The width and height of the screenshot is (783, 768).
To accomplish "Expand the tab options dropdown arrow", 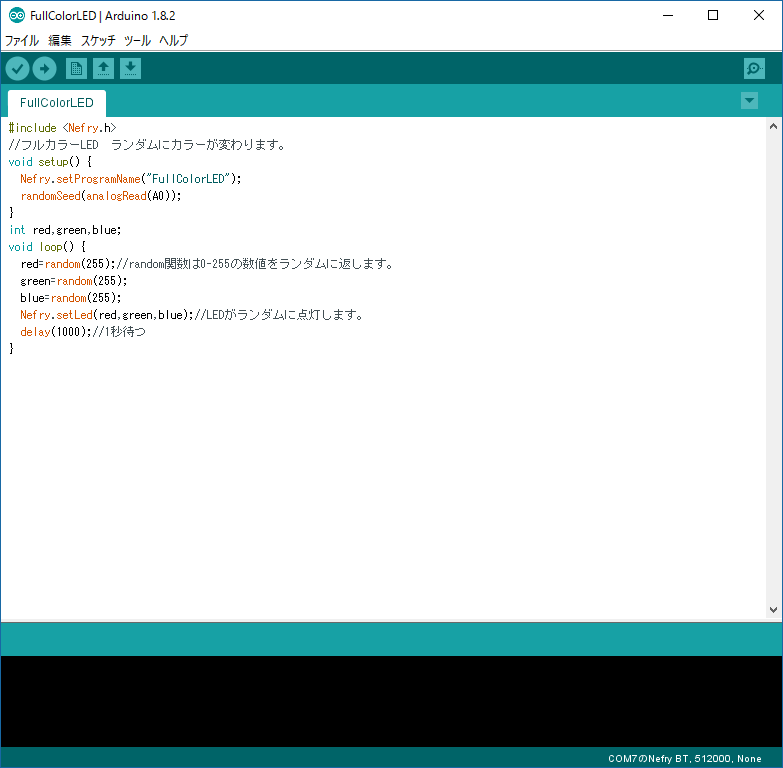I will point(749,100).
